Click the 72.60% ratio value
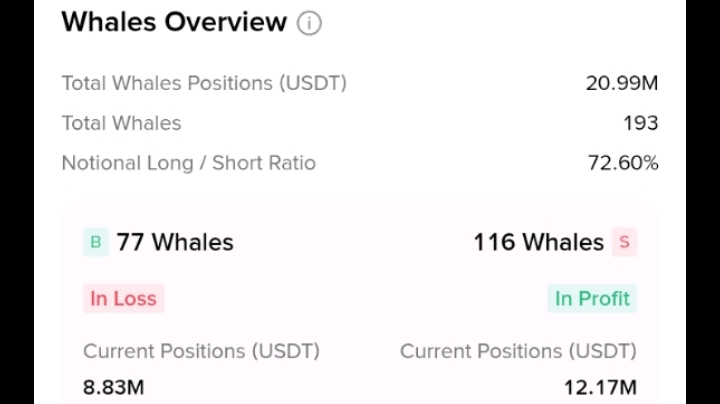Screen dimensions: 720x404 tap(623, 163)
